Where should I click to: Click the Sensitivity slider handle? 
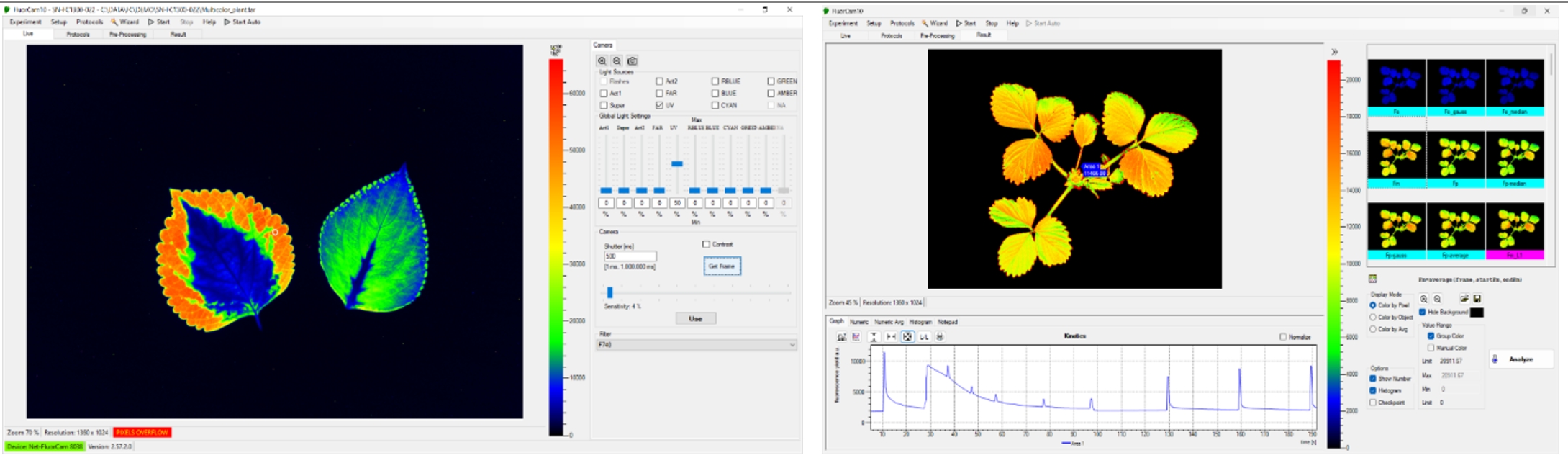(609, 292)
